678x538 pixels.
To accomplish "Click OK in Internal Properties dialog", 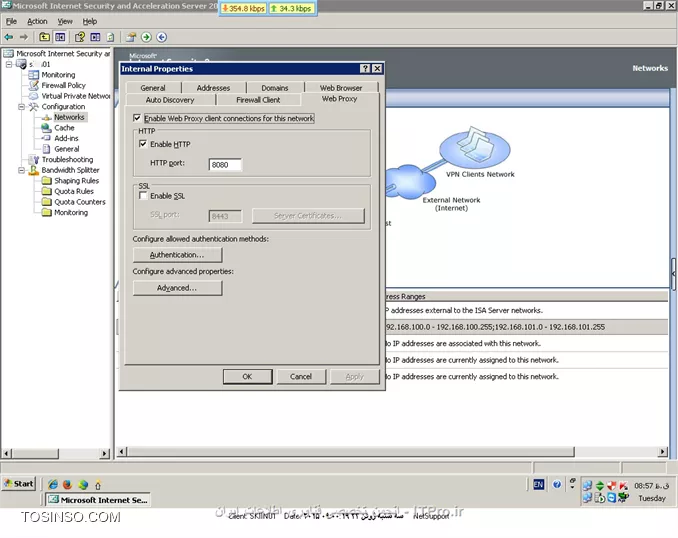I will click(247, 377).
